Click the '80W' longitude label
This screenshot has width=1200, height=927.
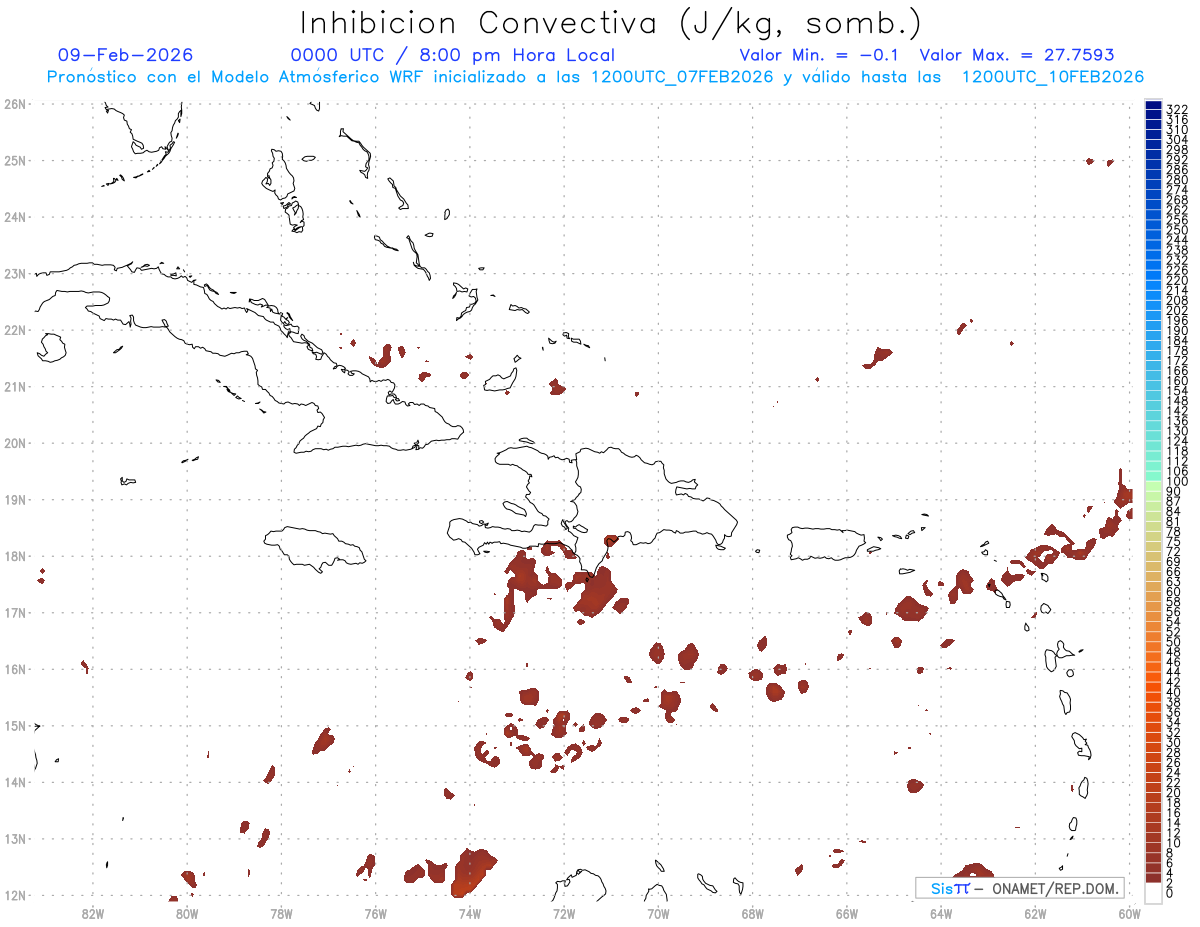click(x=187, y=912)
